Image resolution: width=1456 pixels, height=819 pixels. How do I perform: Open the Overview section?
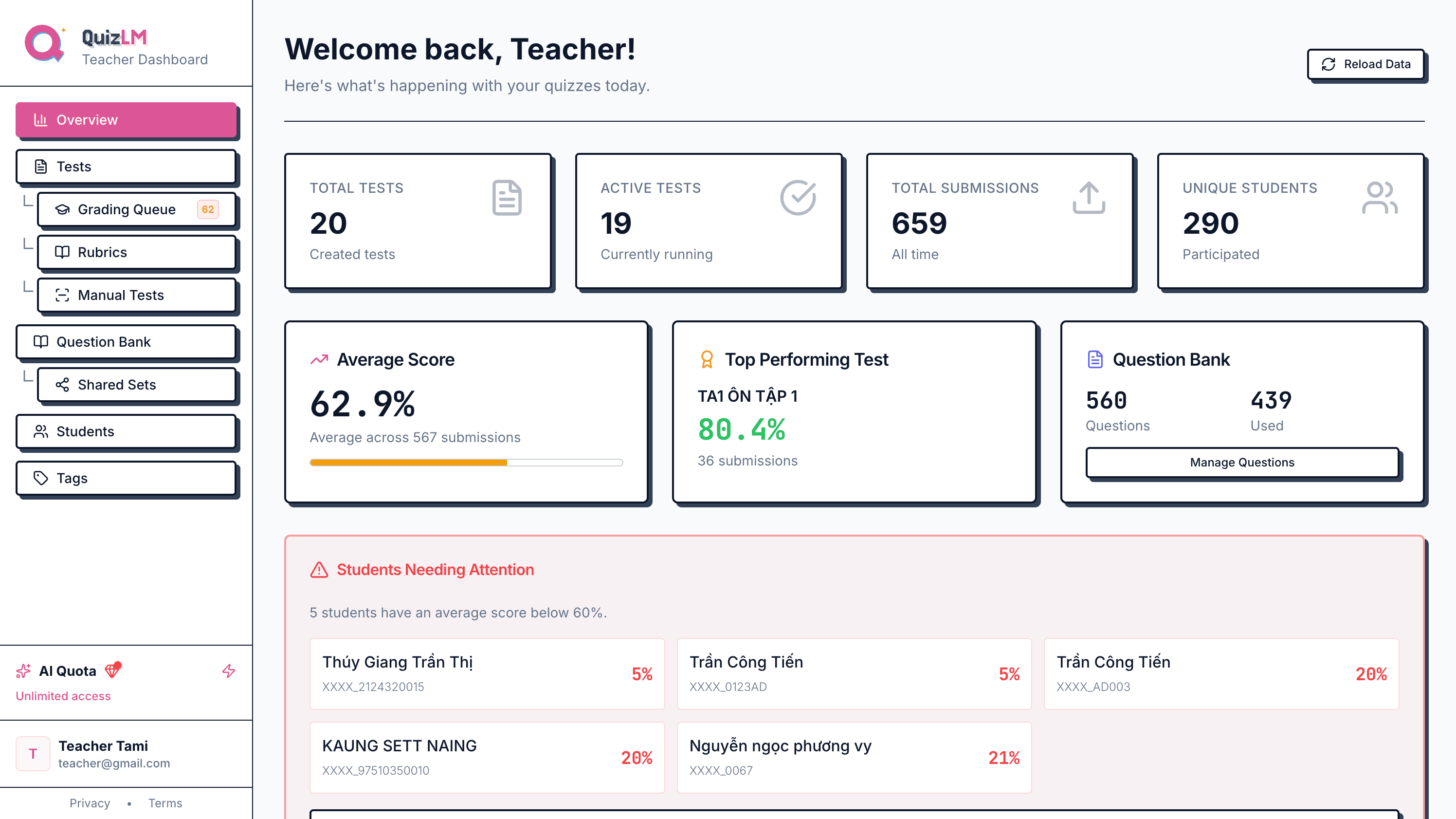click(126, 120)
